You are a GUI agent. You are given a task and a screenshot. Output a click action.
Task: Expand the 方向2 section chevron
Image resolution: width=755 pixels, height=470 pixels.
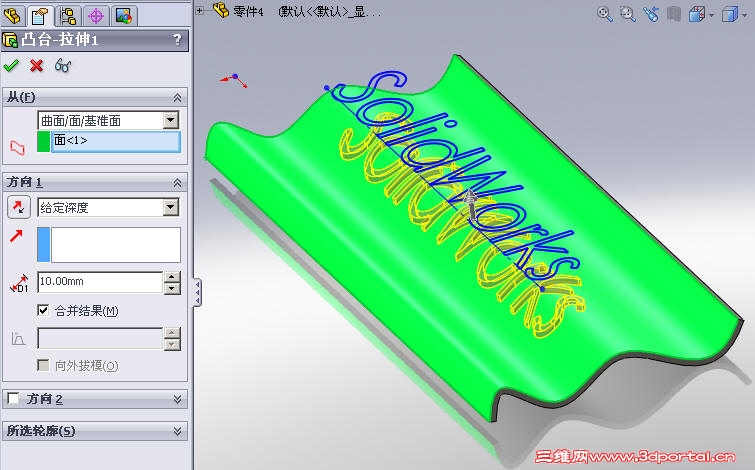click(177, 399)
